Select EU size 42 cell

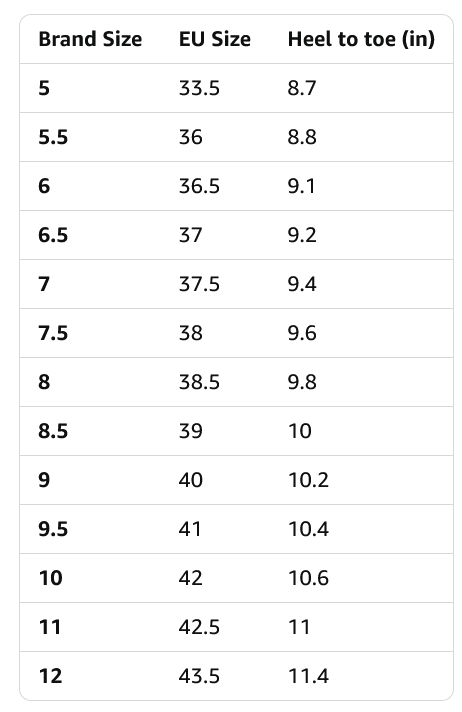tap(190, 578)
